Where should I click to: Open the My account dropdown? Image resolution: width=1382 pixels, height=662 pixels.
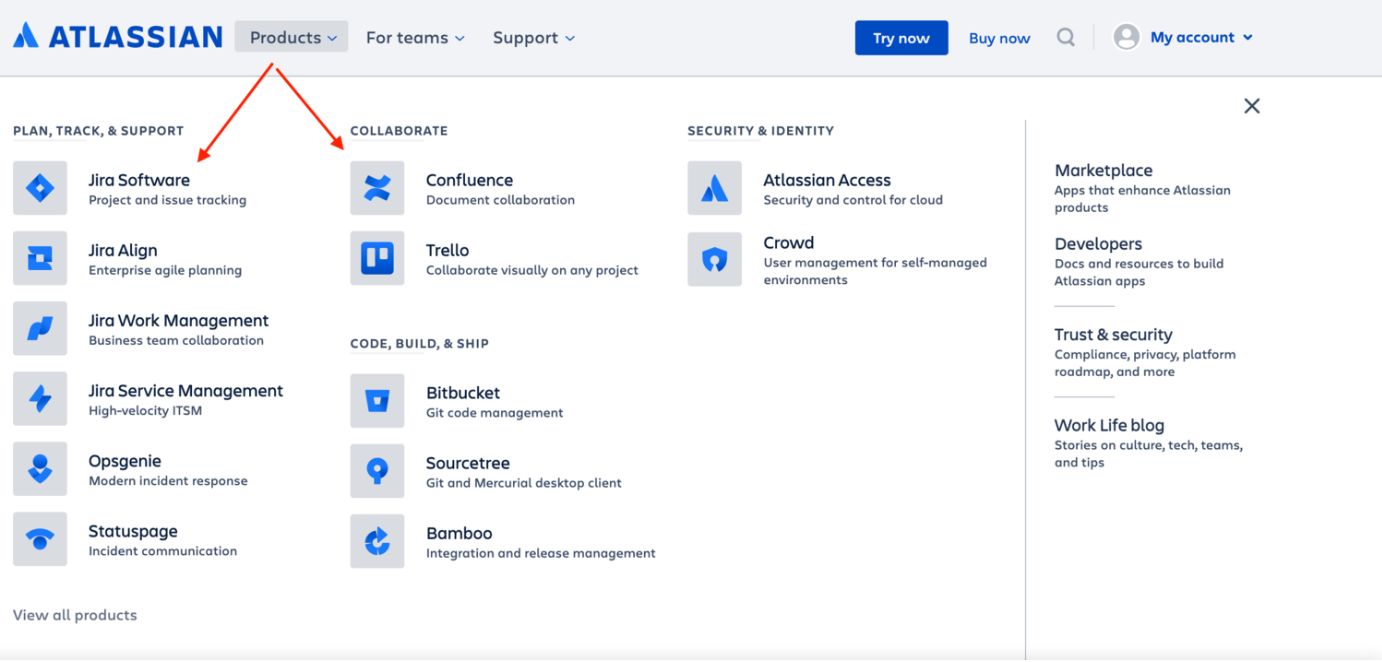1201,37
